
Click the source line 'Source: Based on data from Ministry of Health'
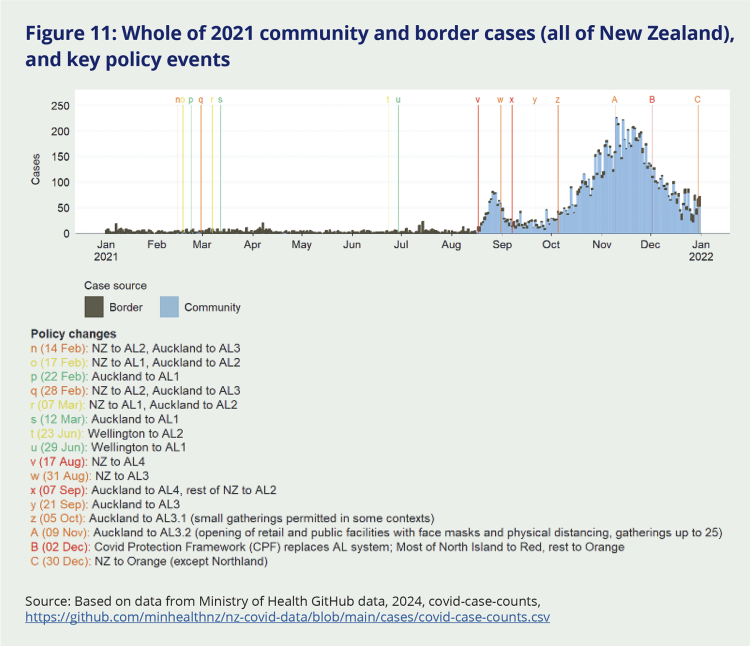tap(283, 601)
